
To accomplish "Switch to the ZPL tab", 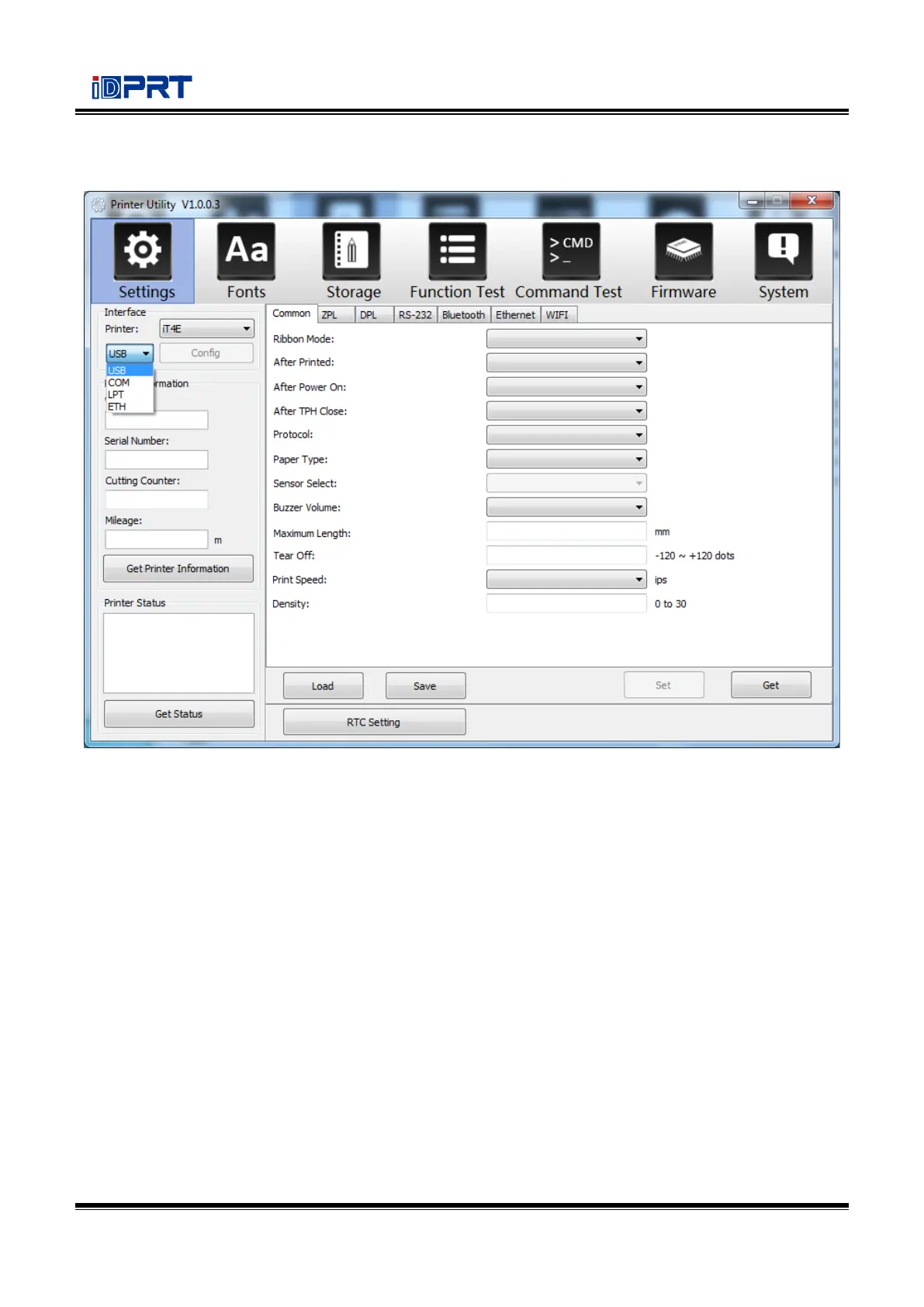I will pyautogui.click(x=336, y=315).
